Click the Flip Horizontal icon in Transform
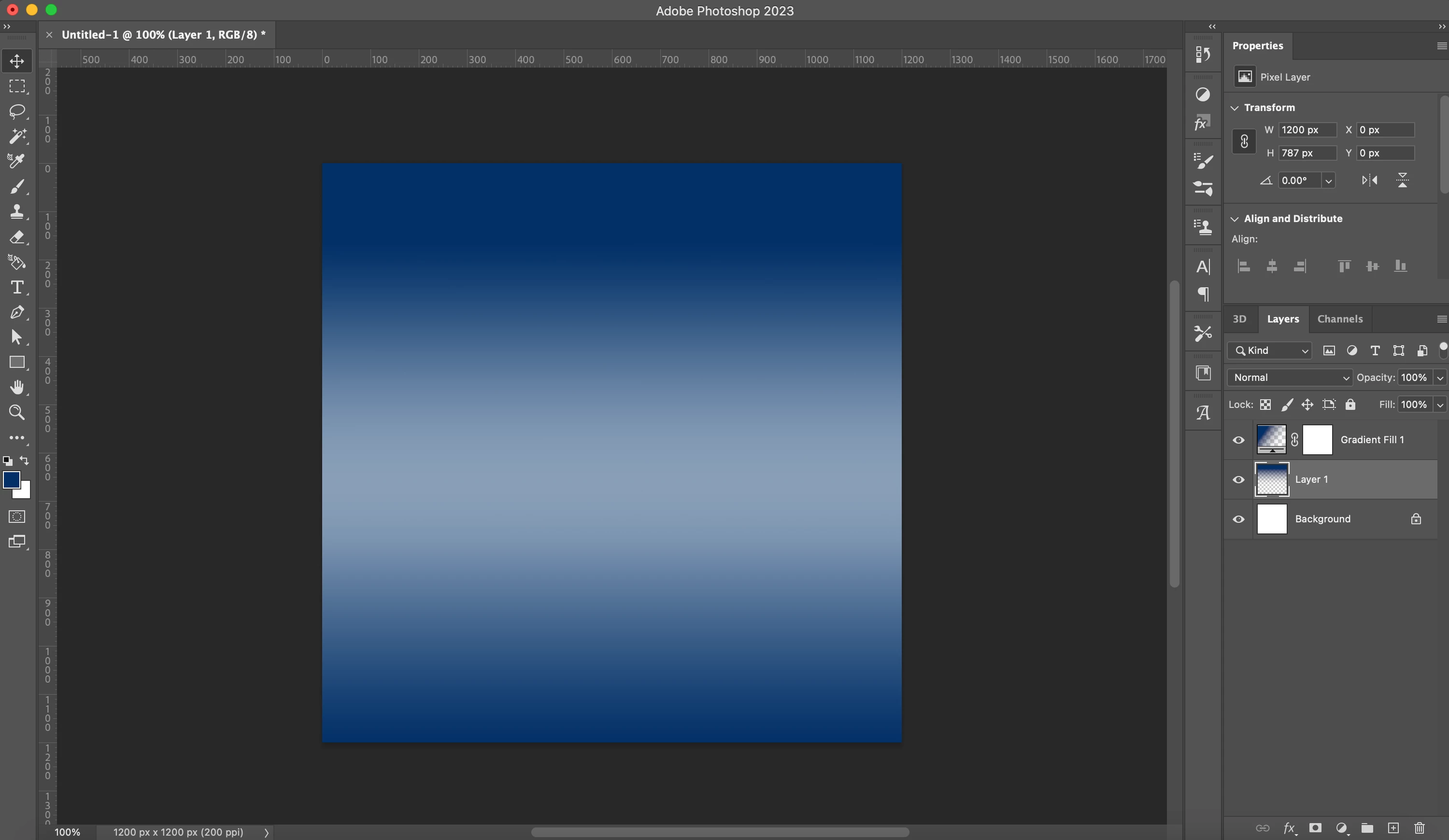 pos(1369,181)
